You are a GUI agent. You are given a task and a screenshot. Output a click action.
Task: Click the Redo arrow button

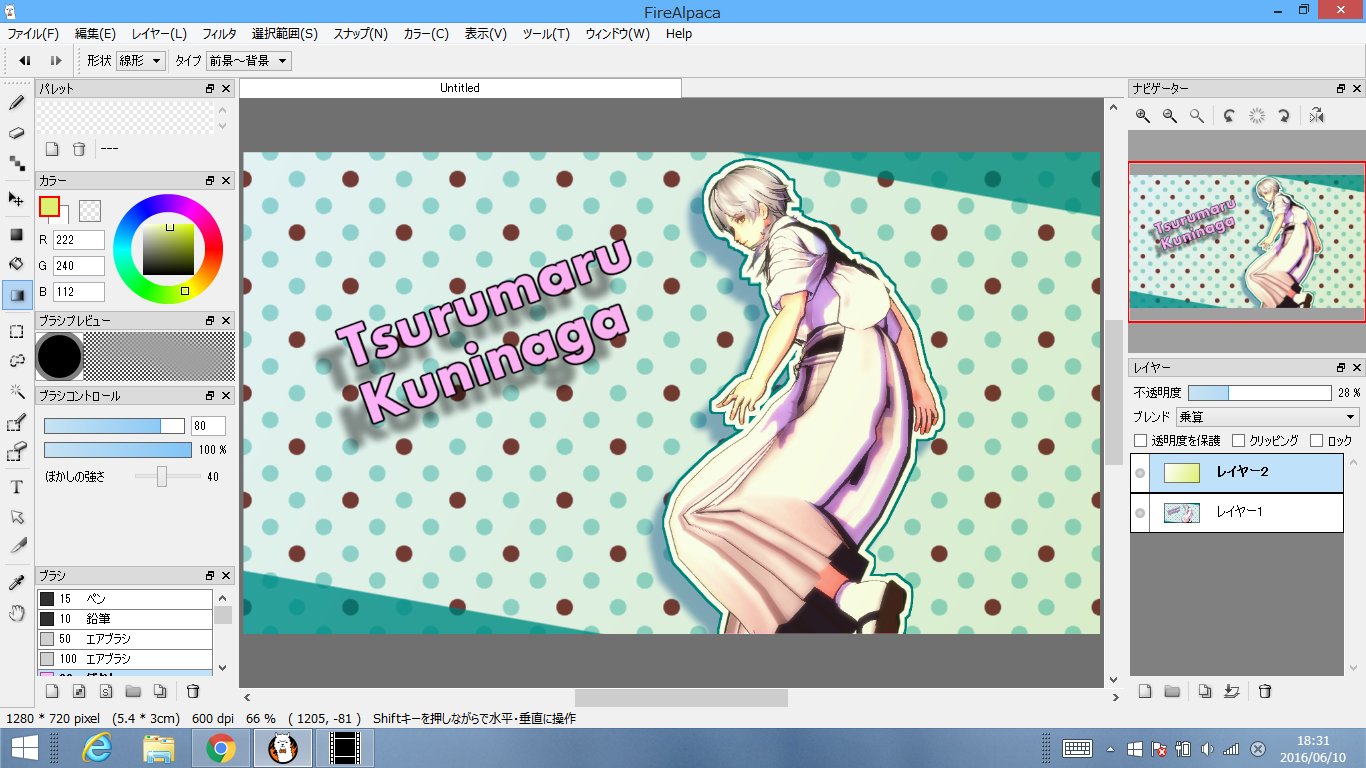56,61
